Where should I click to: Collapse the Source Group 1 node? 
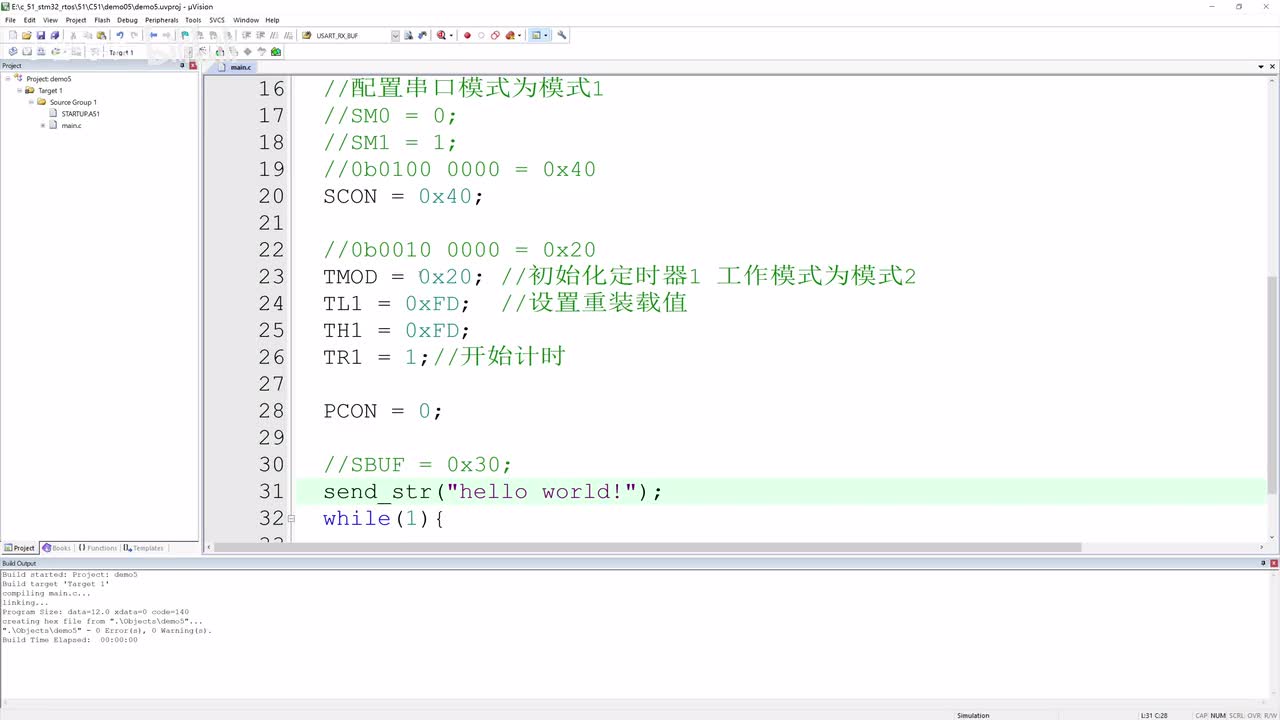point(31,102)
